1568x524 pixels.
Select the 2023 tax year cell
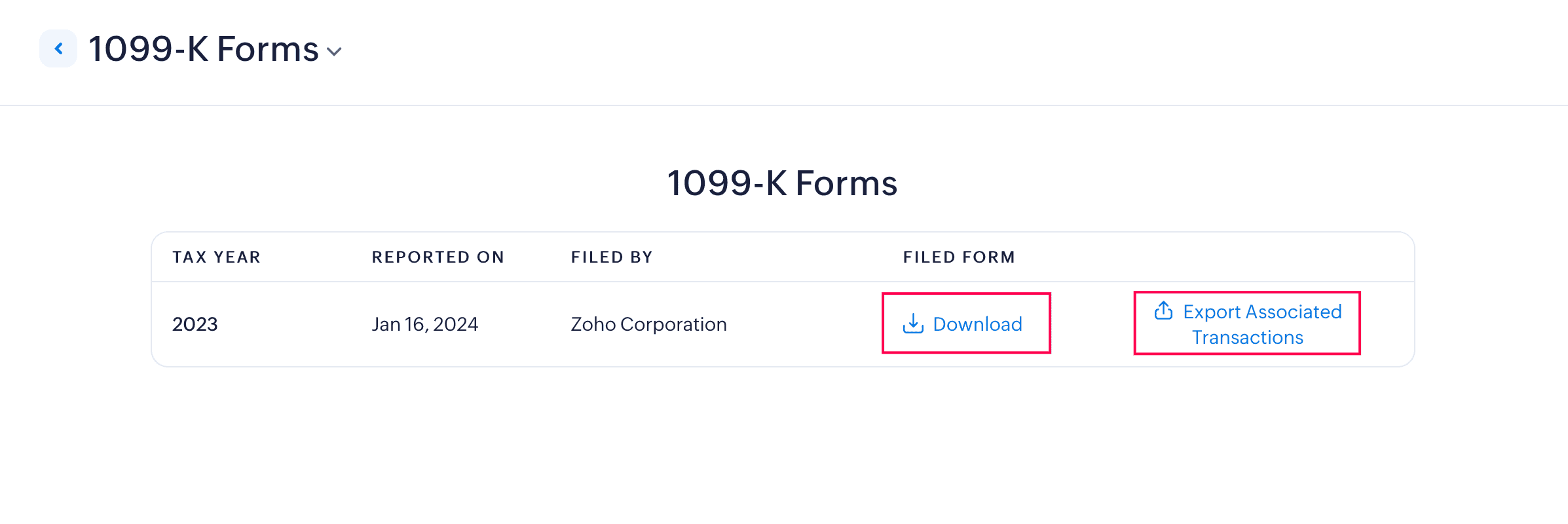(195, 324)
